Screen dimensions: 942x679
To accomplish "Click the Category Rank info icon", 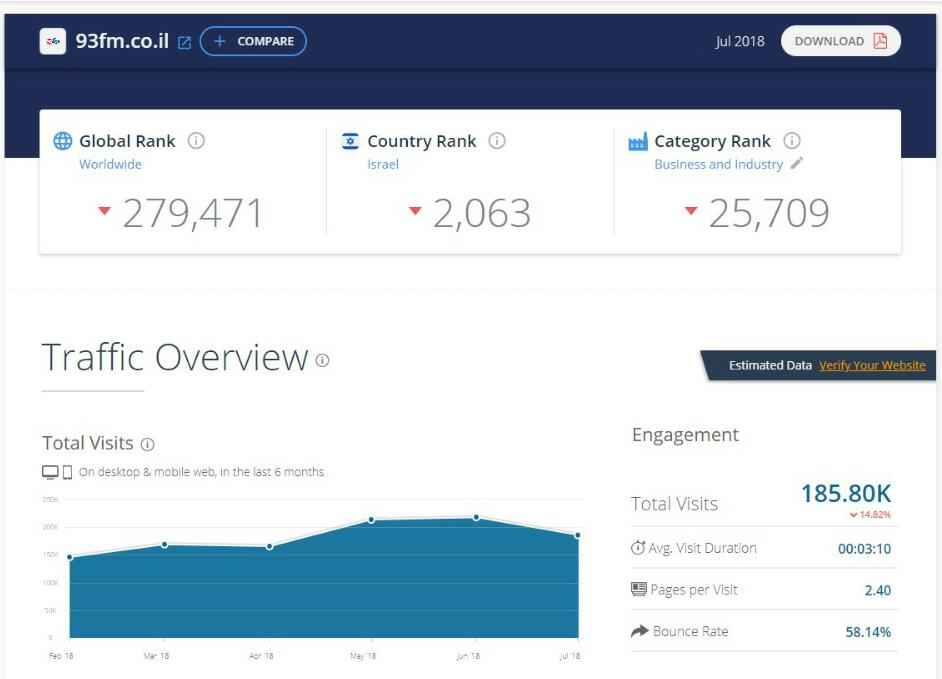I will click(792, 141).
